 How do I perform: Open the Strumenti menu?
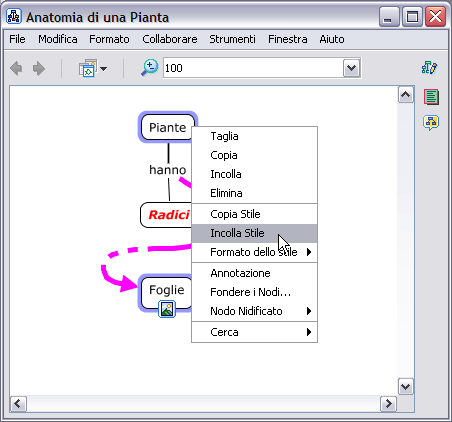click(232, 39)
